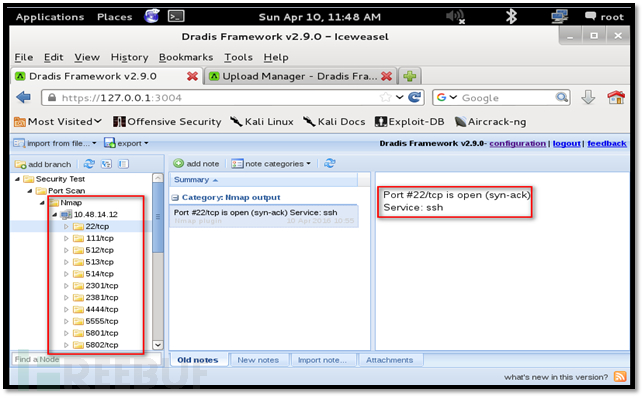The image size is (644, 398).
Task: Open the feedback link
Action: (607, 143)
